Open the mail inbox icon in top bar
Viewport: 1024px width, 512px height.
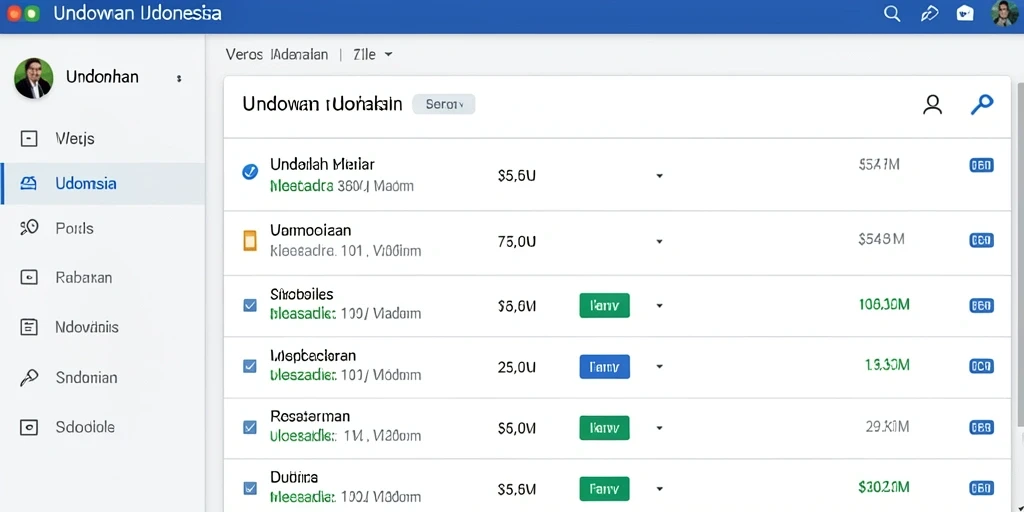[965, 13]
